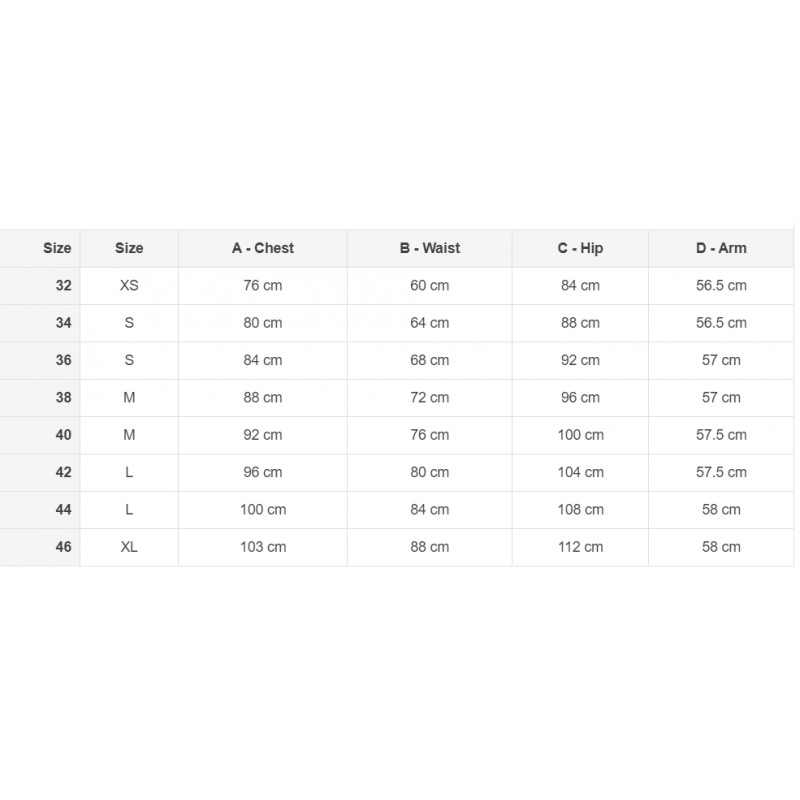The image size is (800, 800).
Task: Click the 60 cm waist value
Action: pyautogui.click(x=430, y=285)
